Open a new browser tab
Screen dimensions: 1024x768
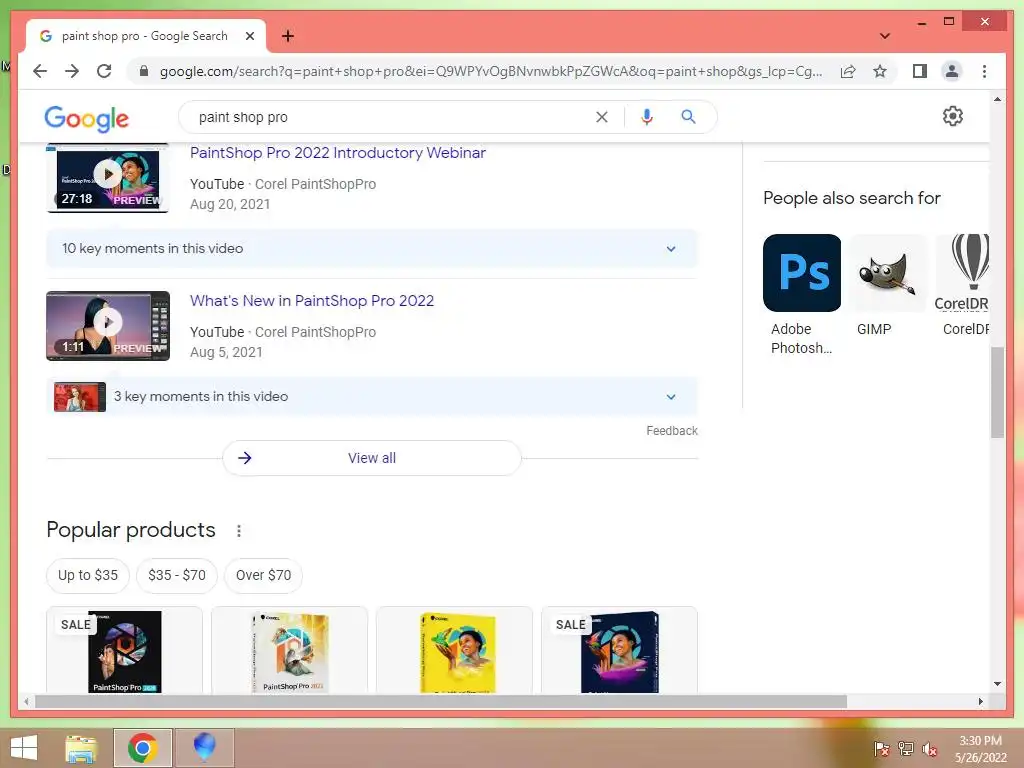(288, 36)
